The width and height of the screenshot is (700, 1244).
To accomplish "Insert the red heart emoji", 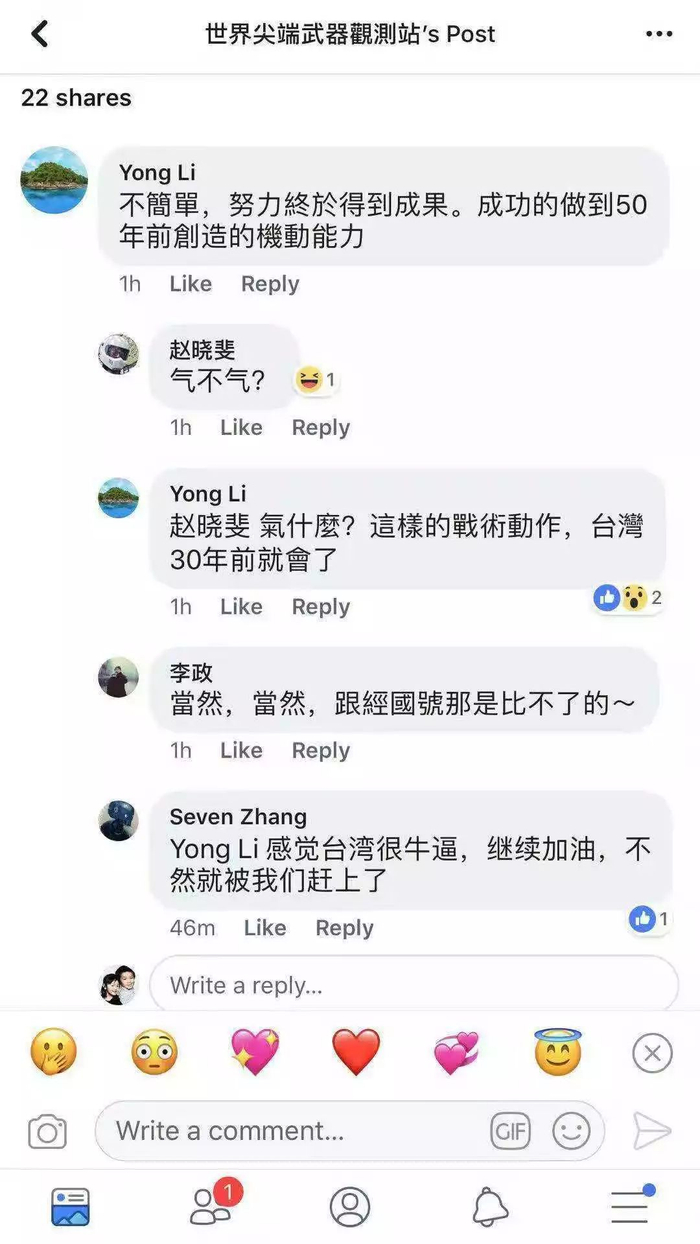I will coord(356,1053).
